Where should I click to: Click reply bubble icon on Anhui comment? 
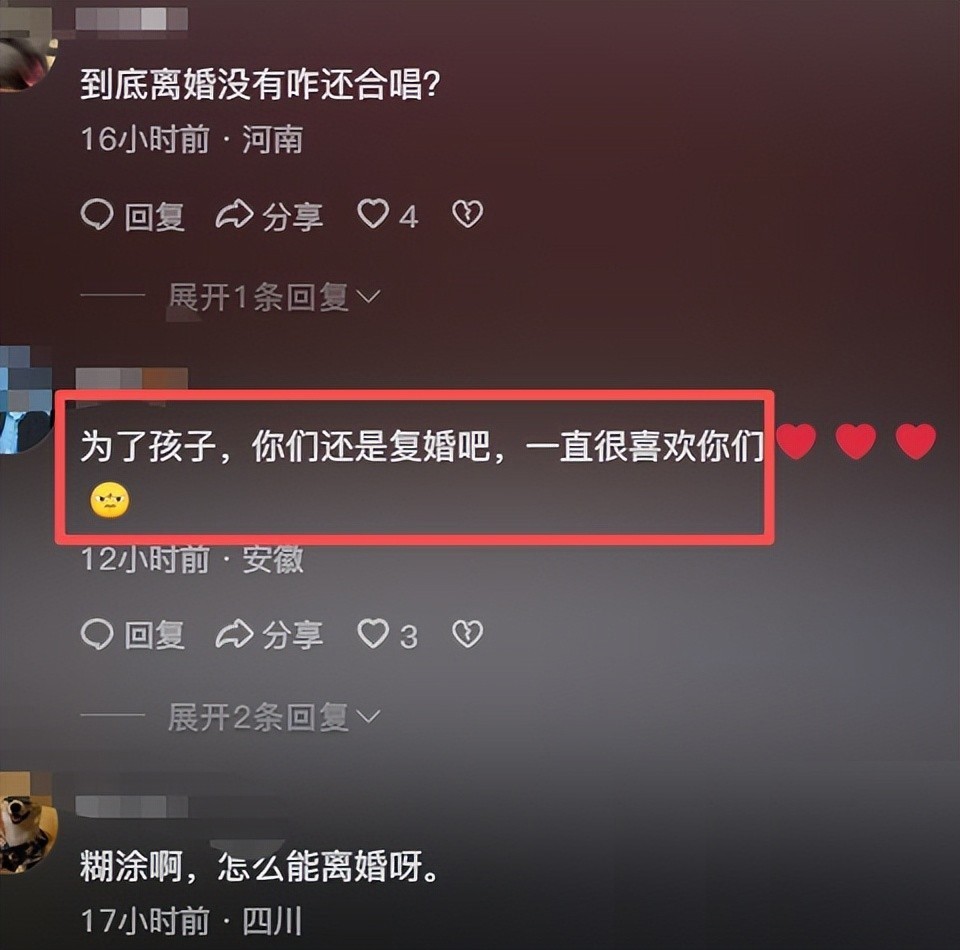point(97,634)
